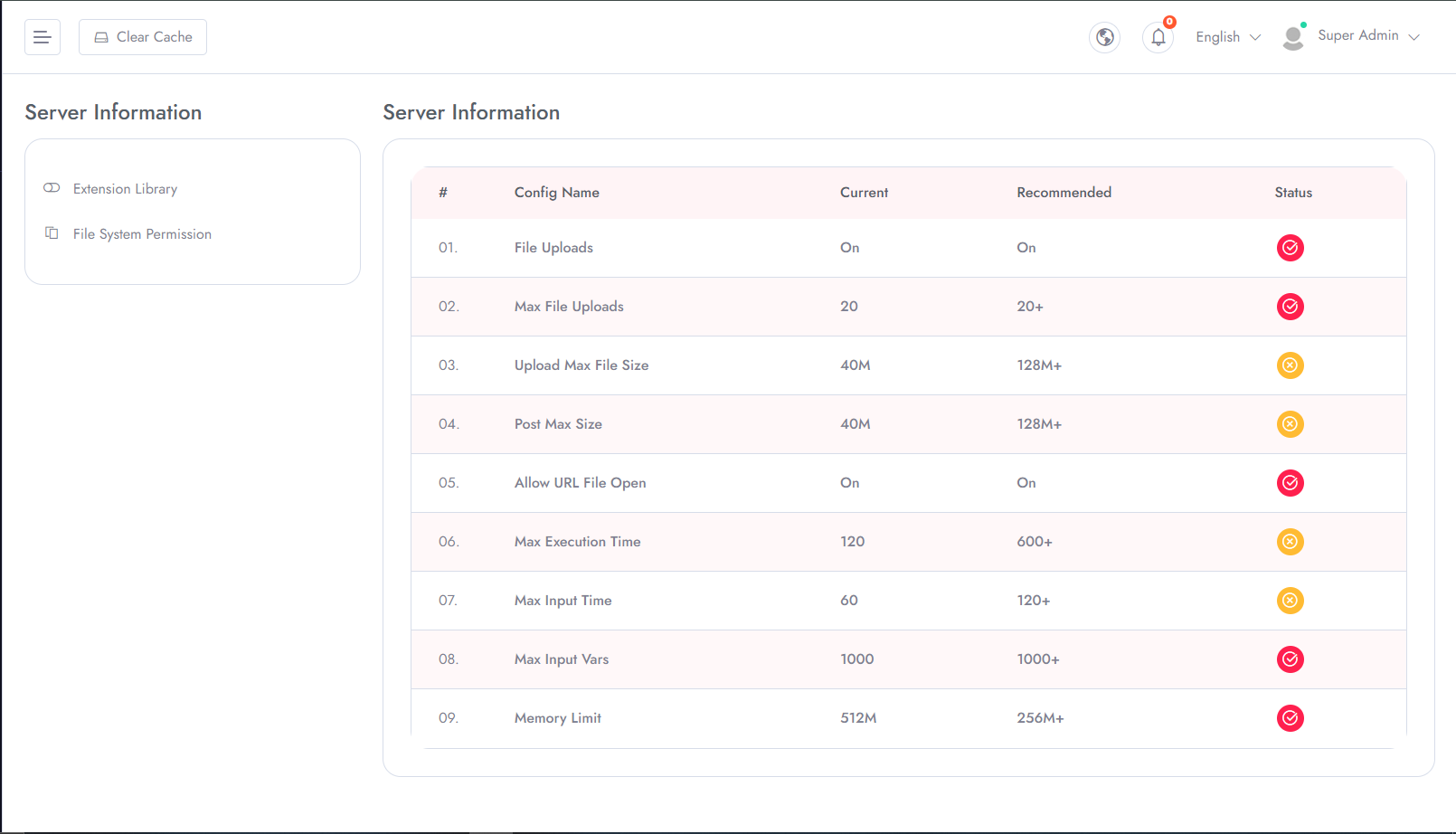Click the Status column header

[1292, 193]
